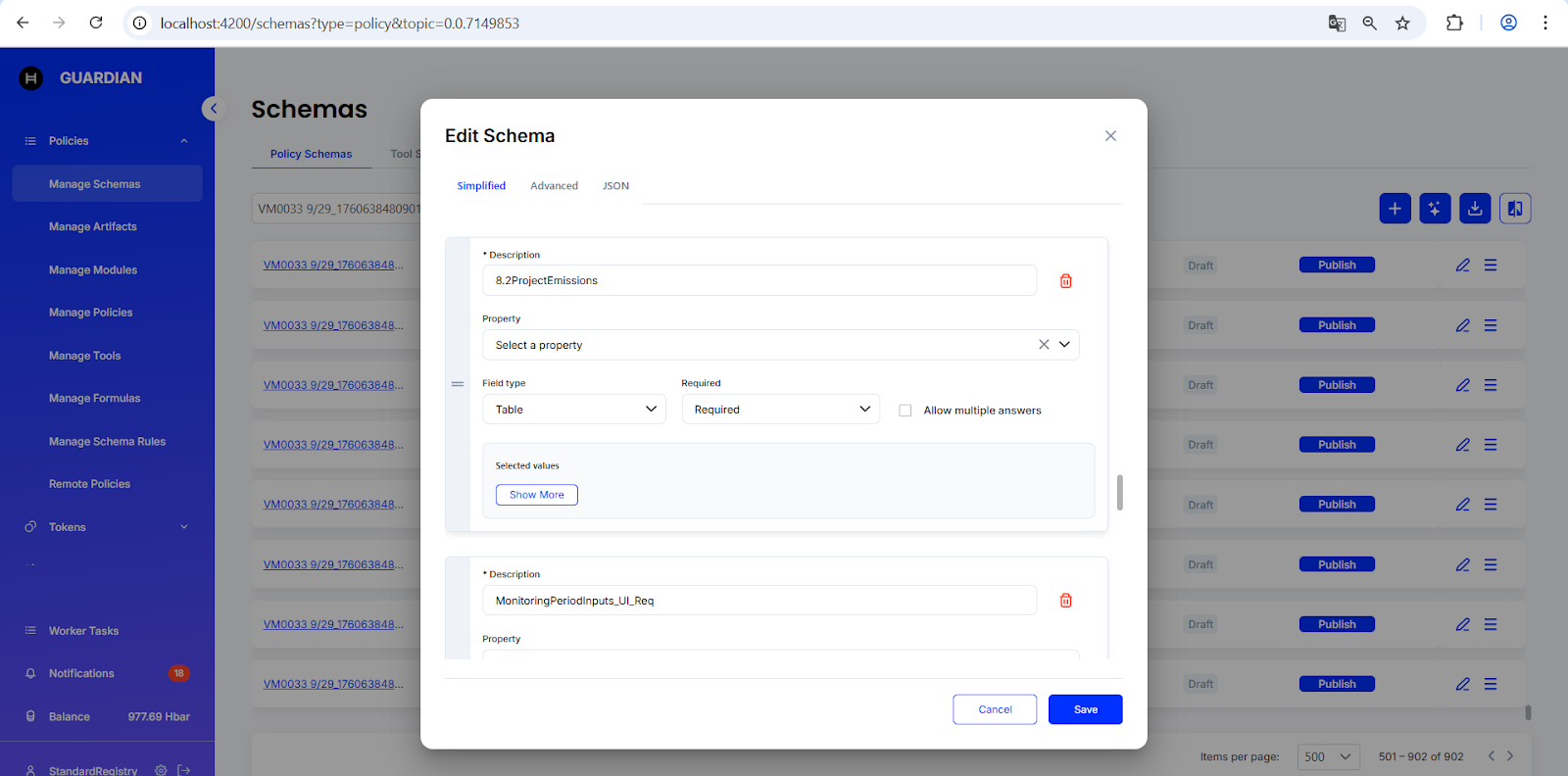Switch to the JSON tab
The image size is (1568, 776).
click(x=615, y=186)
